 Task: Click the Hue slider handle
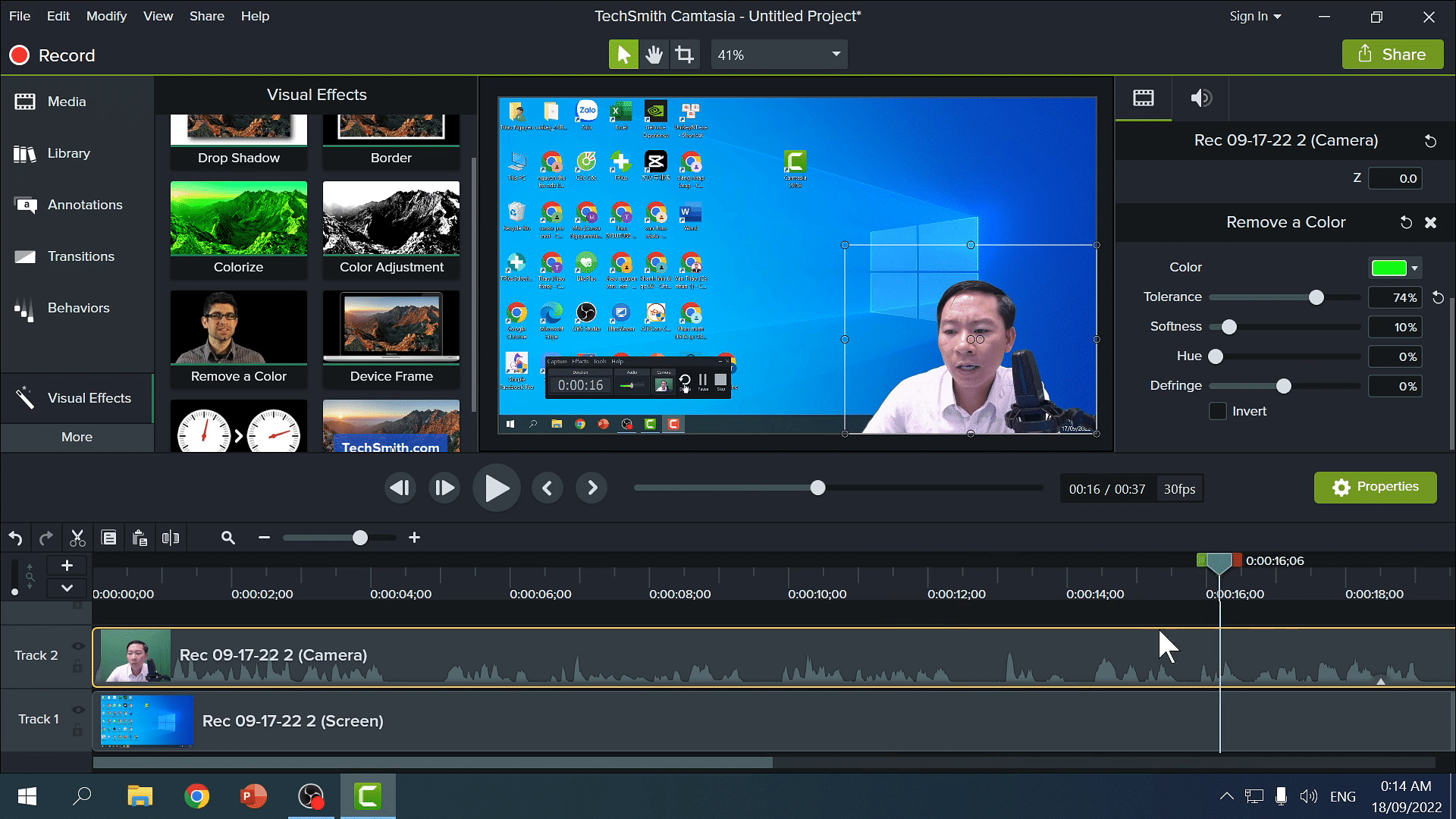[x=1216, y=356]
